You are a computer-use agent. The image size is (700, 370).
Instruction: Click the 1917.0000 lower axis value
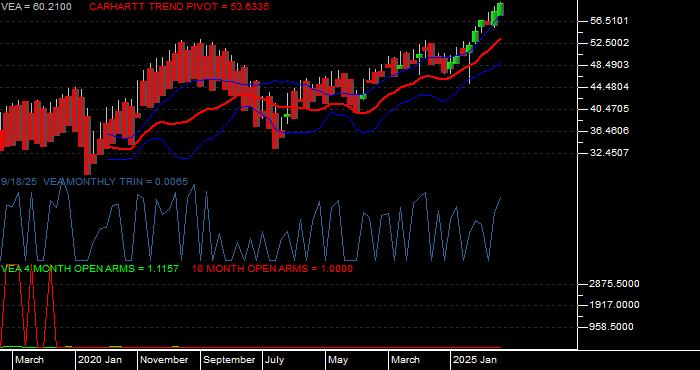click(614, 305)
